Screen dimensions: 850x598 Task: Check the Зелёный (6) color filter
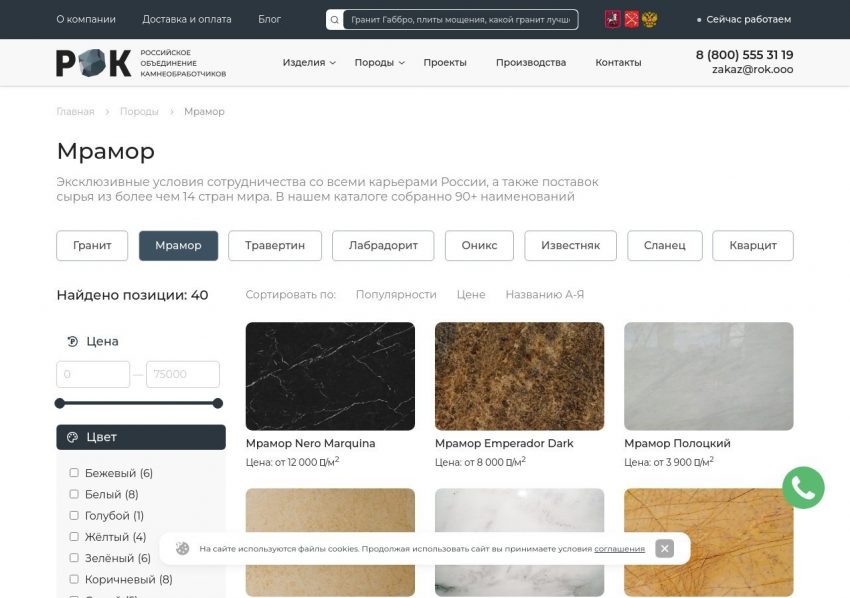click(x=74, y=557)
